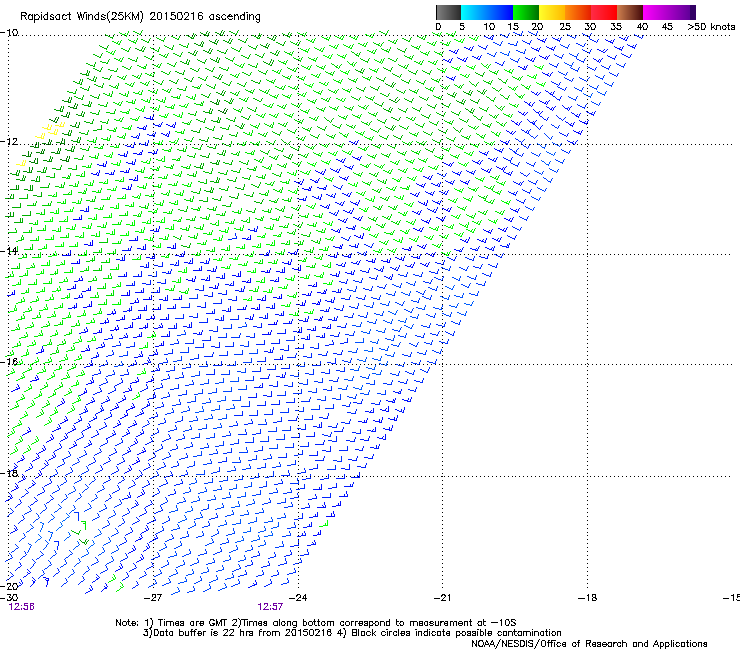Click the magenta 40-45 knots legend segment
This screenshot has width=740, height=650.
pos(656,12)
